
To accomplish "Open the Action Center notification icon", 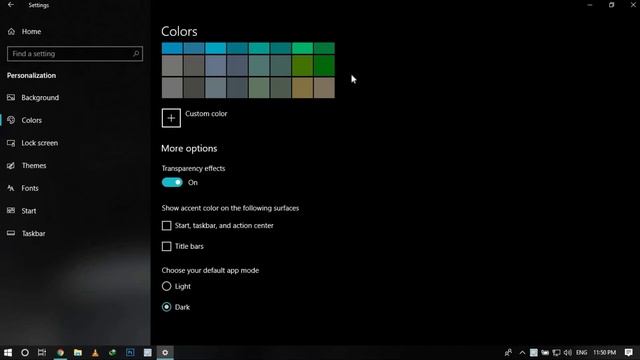I will coord(629,353).
